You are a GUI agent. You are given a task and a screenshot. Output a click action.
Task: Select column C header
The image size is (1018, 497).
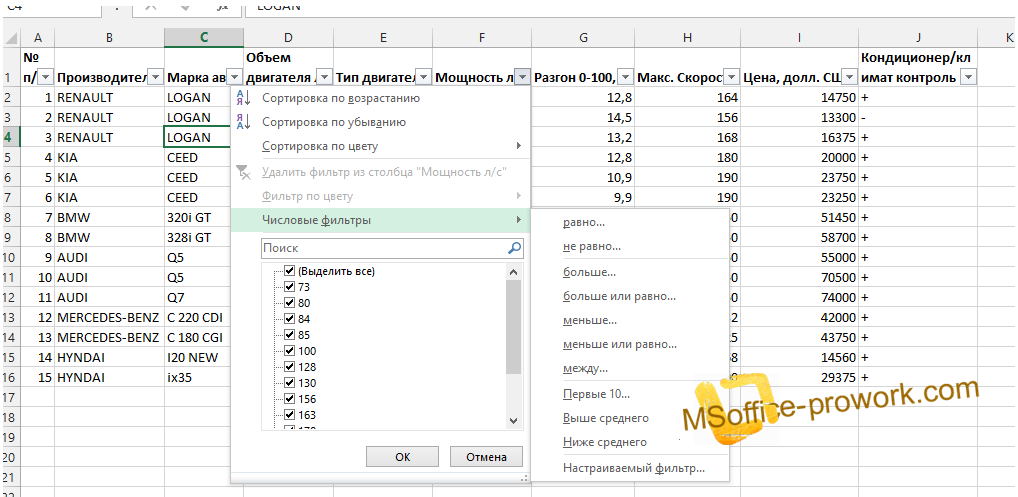pyautogui.click(x=204, y=38)
